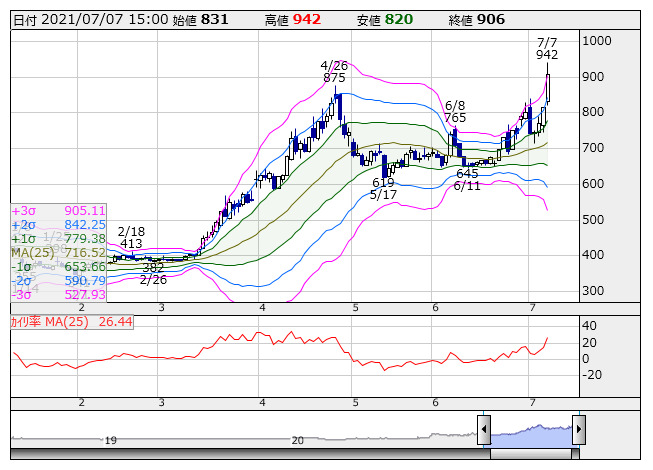Click the 4/26 875 peak label

(334, 69)
